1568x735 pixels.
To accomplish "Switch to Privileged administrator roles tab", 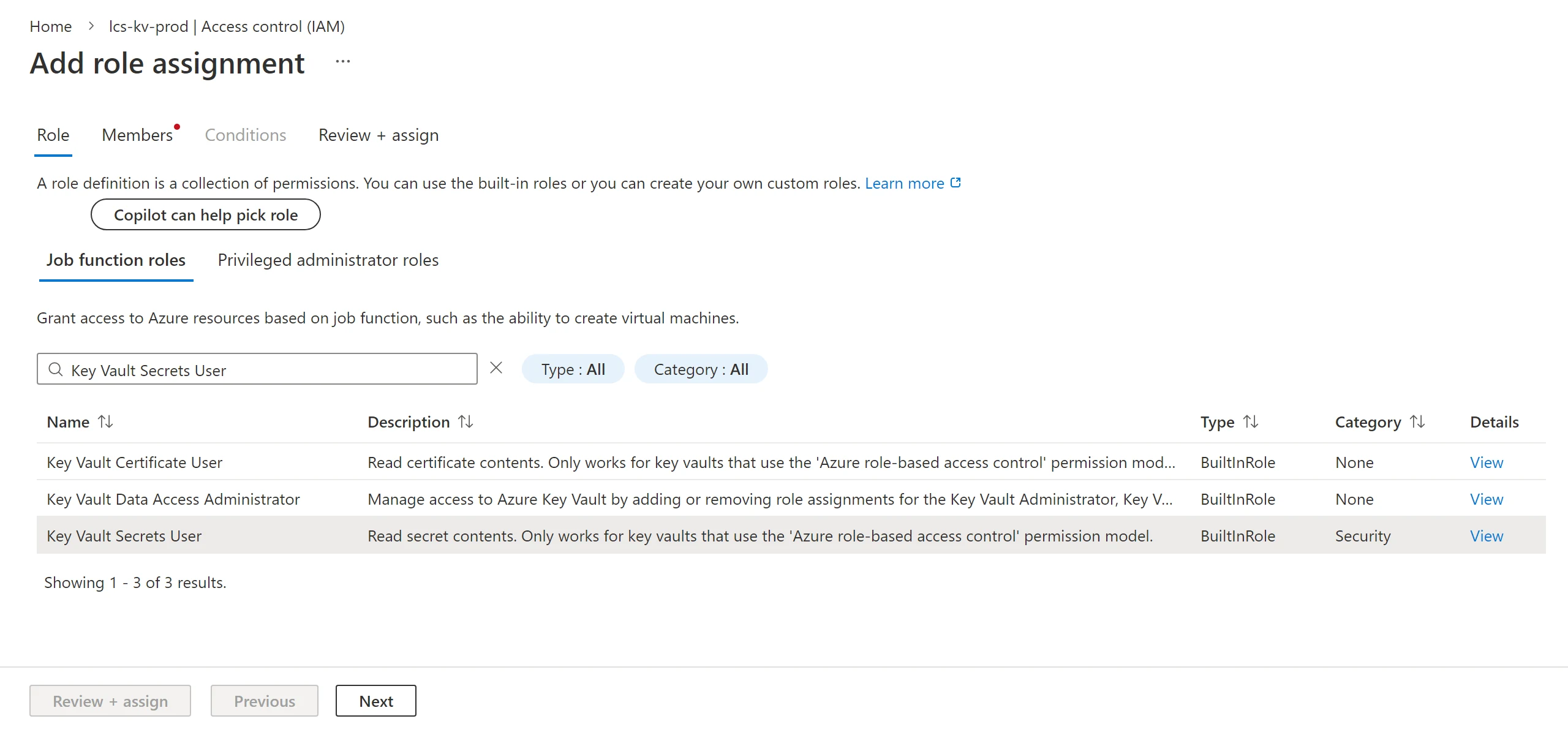I will pyautogui.click(x=328, y=260).
